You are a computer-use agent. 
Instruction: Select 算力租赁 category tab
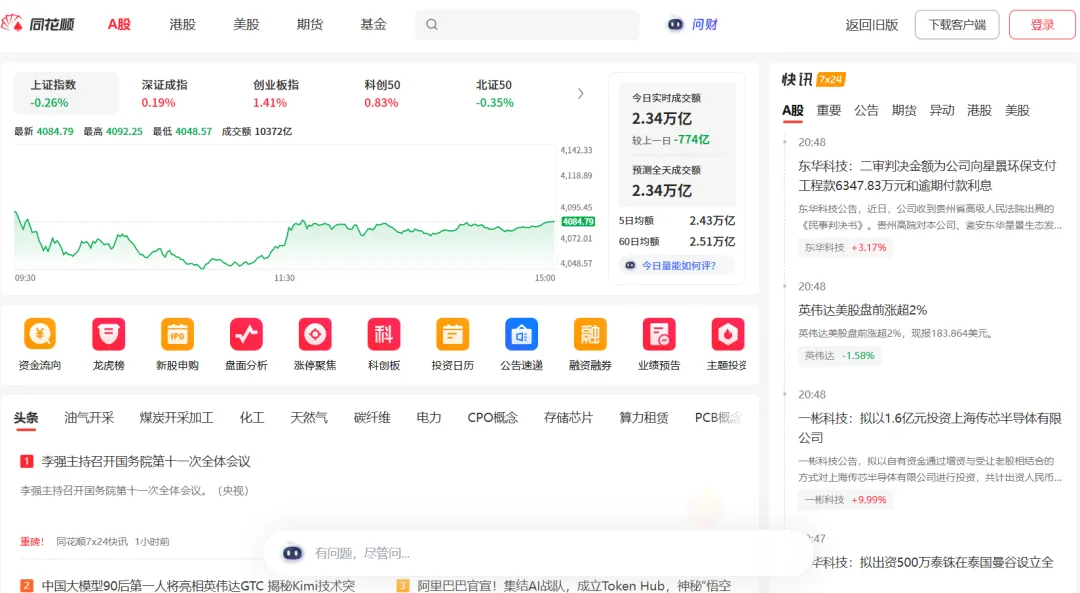(644, 417)
